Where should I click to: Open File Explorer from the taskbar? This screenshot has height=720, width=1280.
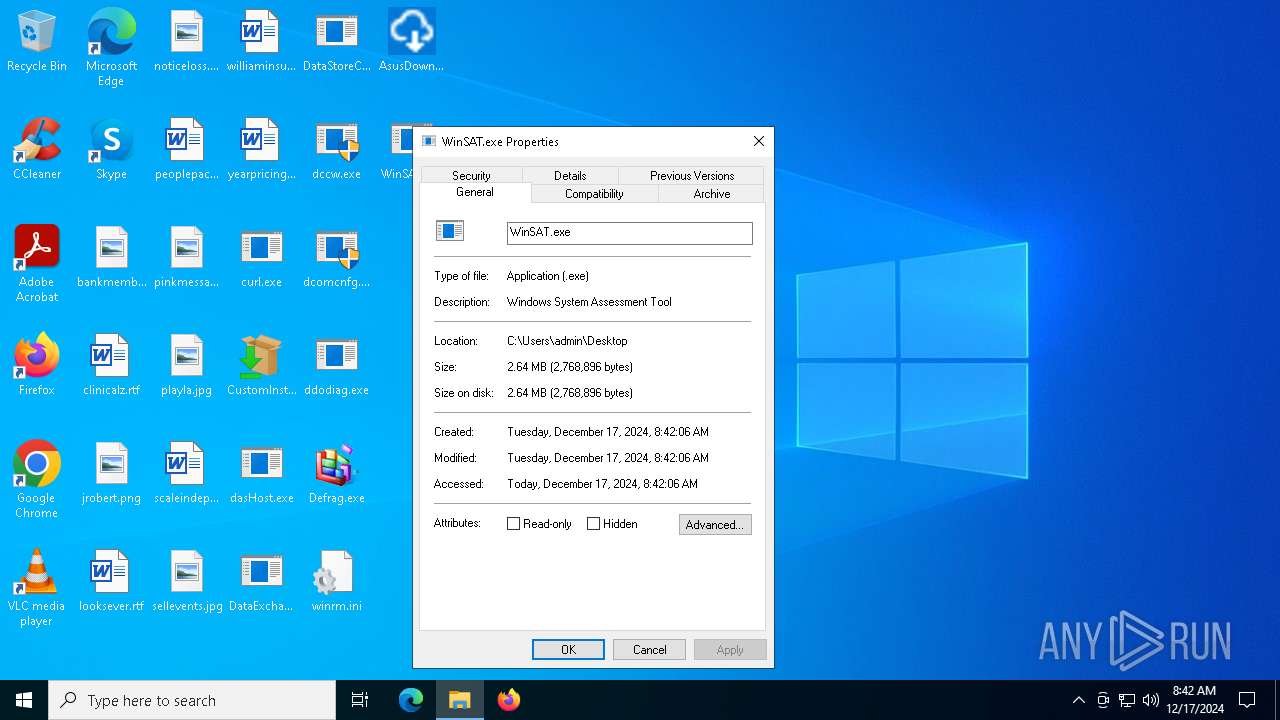[x=460, y=700]
